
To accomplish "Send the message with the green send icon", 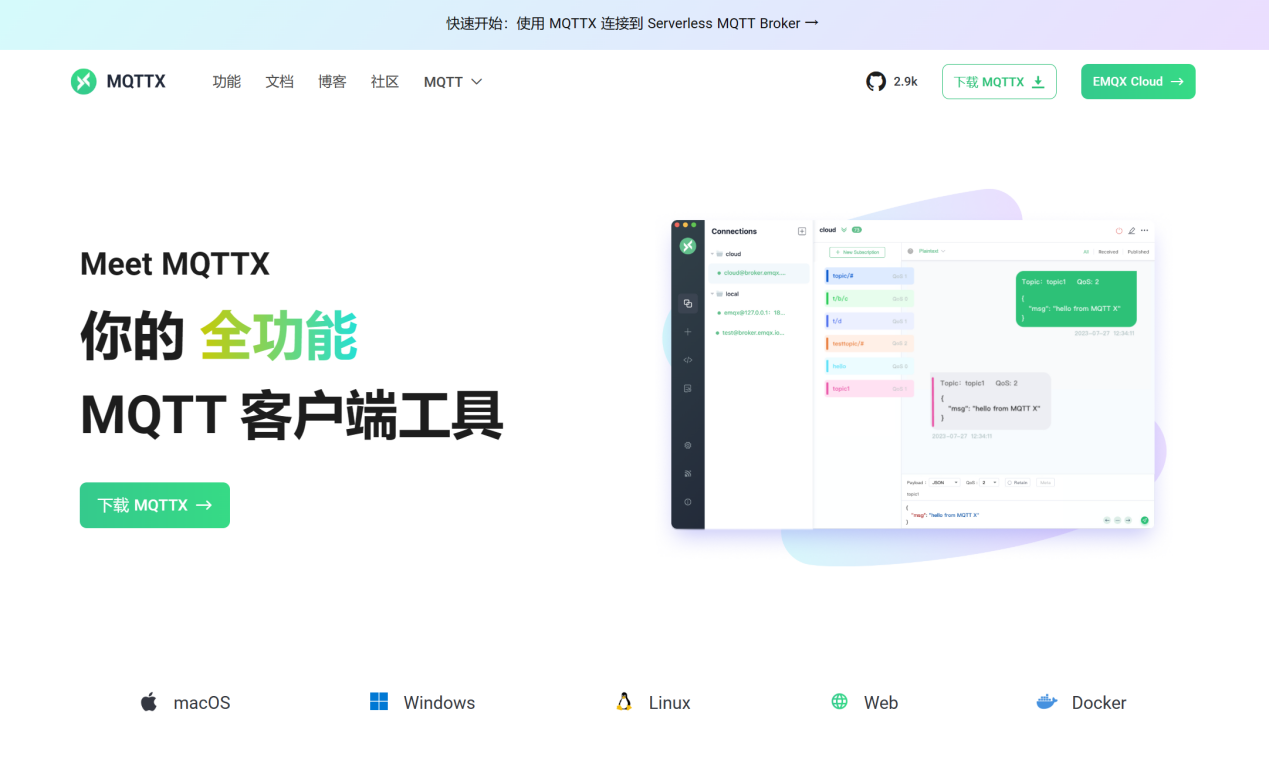I will pyautogui.click(x=1145, y=519).
